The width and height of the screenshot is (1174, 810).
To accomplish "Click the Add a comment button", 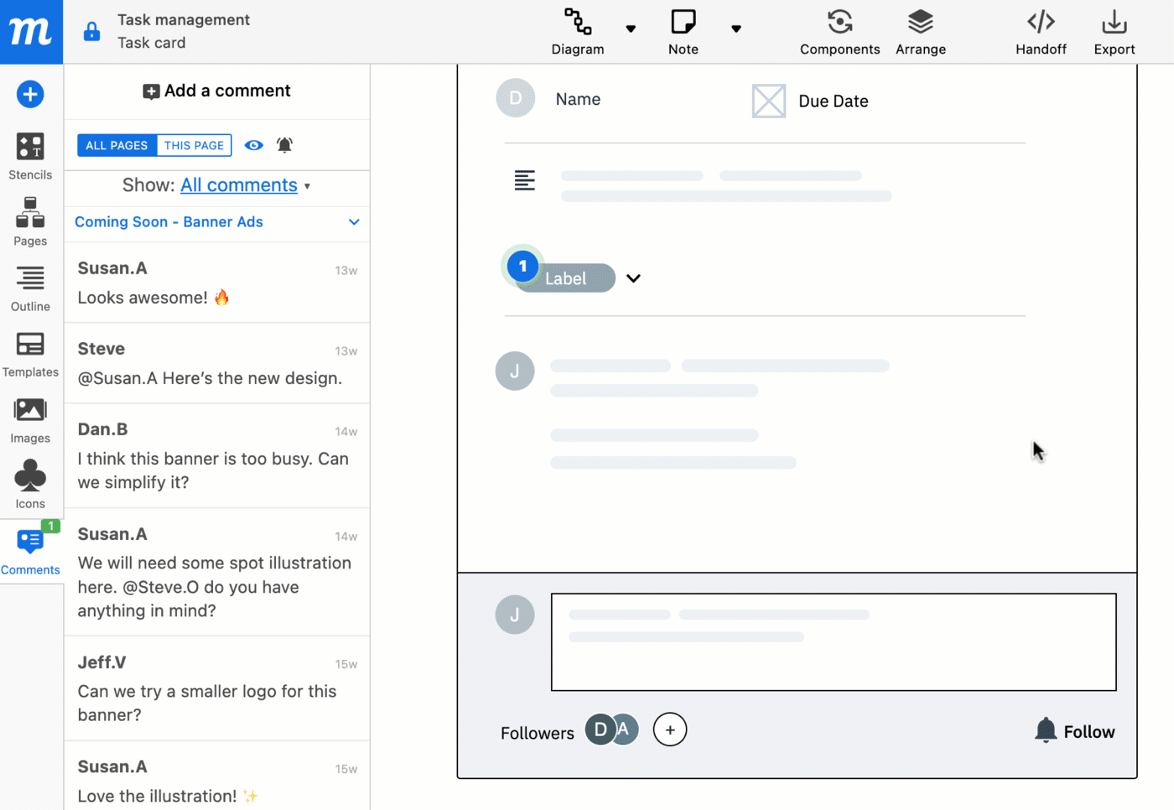I will (x=216, y=90).
